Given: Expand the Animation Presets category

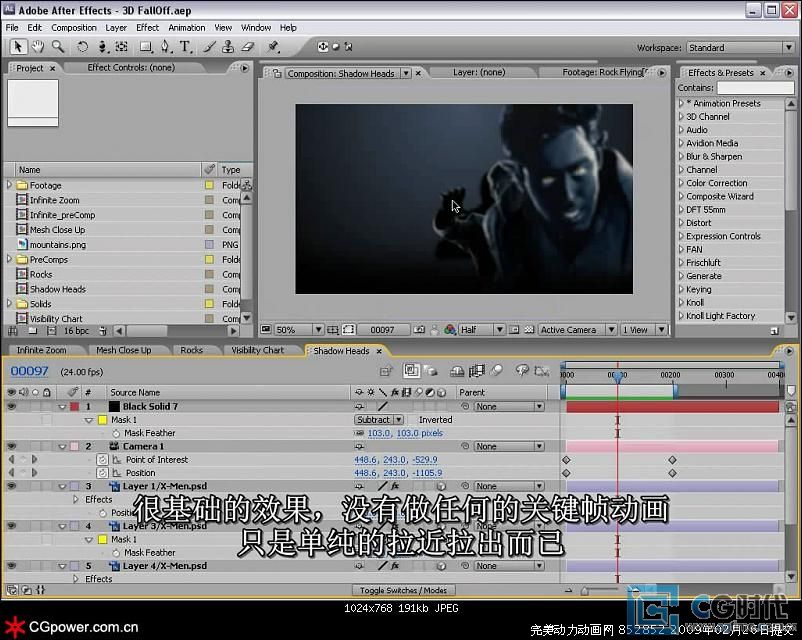Looking at the screenshot, I should [x=681, y=103].
